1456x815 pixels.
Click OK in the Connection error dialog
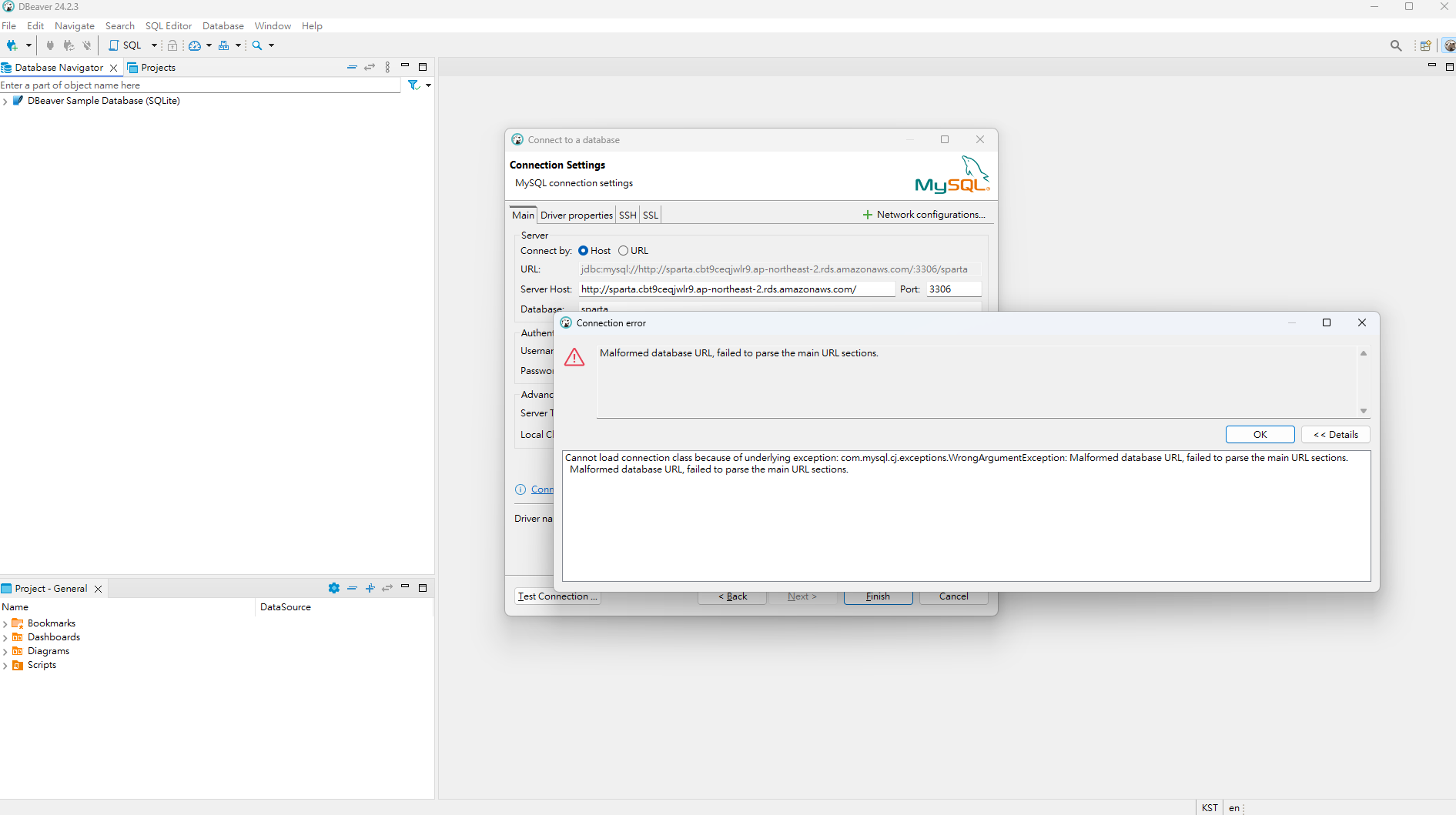[x=1260, y=435]
